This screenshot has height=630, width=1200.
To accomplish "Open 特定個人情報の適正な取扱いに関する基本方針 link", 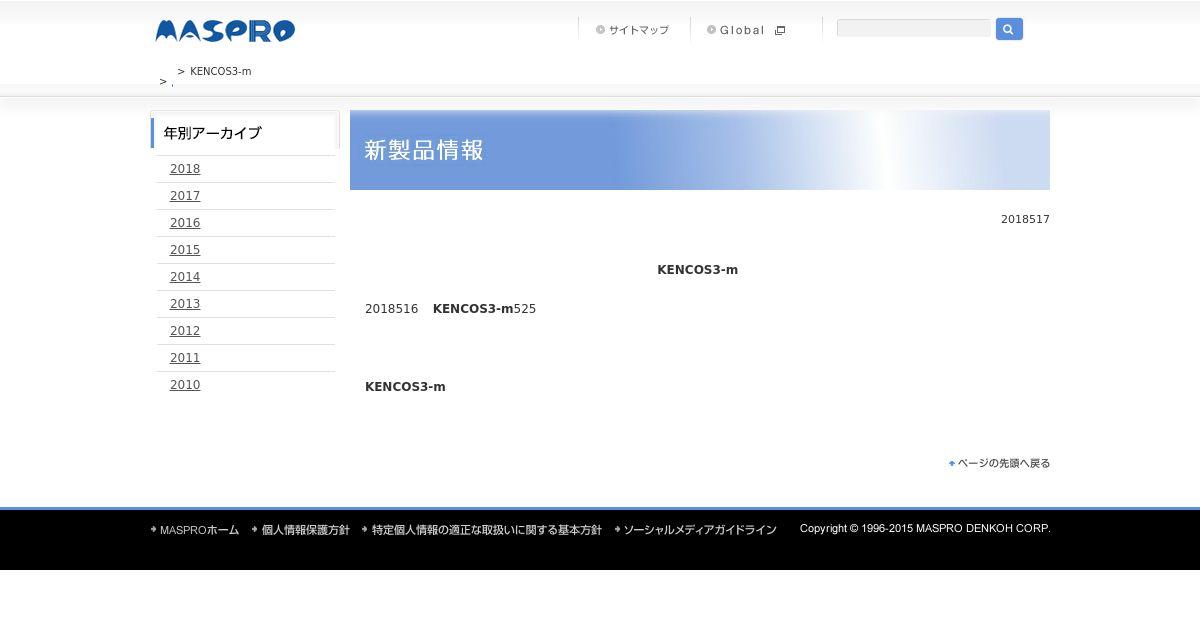I will (x=482, y=530).
